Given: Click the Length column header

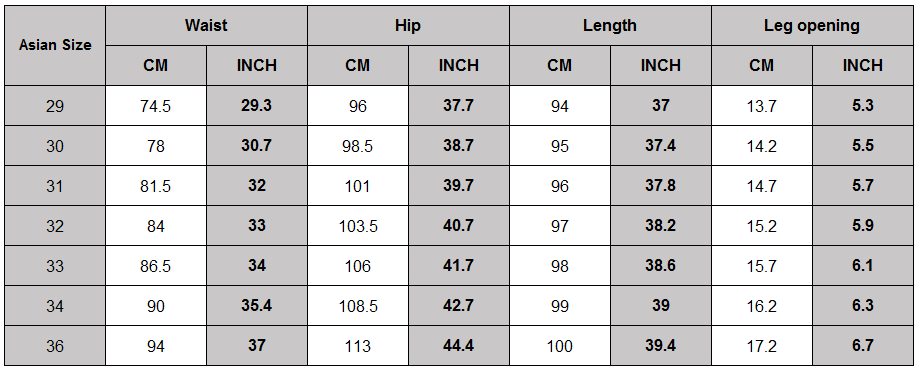Looking at the screenshot, I should pyautogui.click(x=610, y=25).
